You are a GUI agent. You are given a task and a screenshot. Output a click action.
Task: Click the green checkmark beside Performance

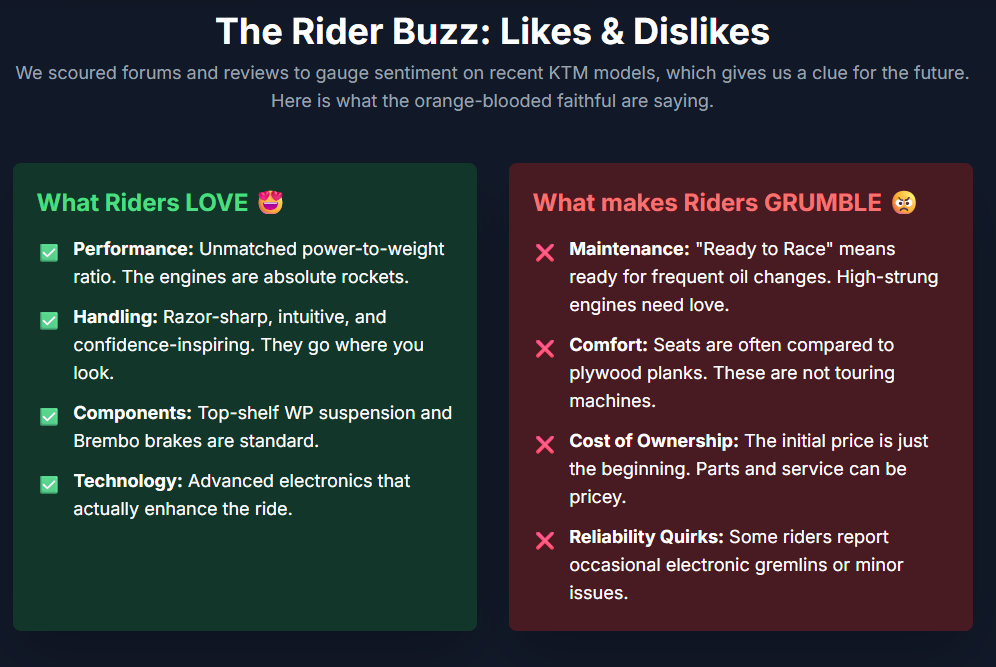pyautogui.click(x=49, y=253)
